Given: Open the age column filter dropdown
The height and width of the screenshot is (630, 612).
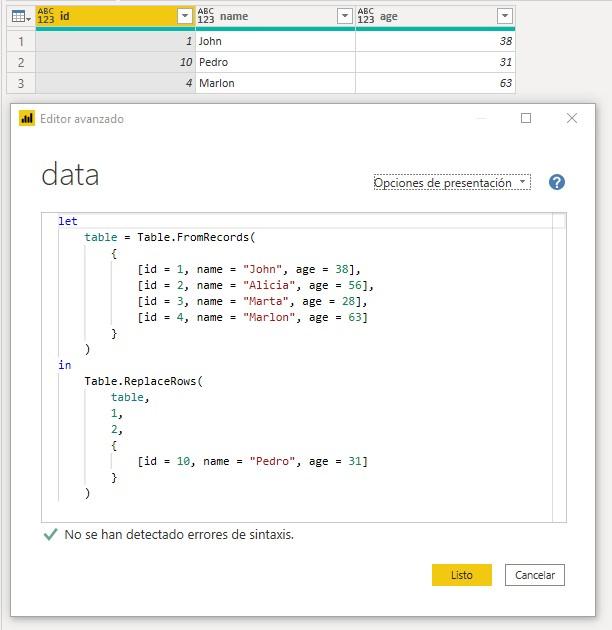Looking at the screenshot, I should [505, 16].
